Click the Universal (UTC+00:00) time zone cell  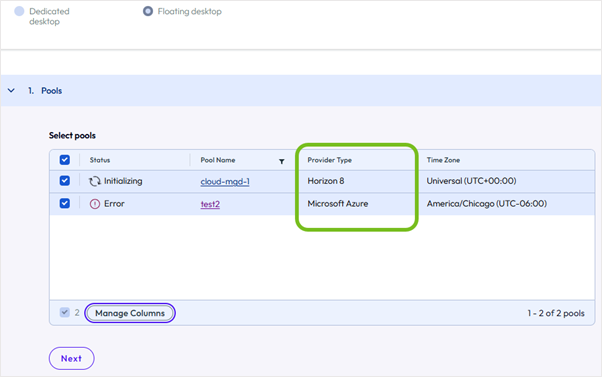(471, 181)
